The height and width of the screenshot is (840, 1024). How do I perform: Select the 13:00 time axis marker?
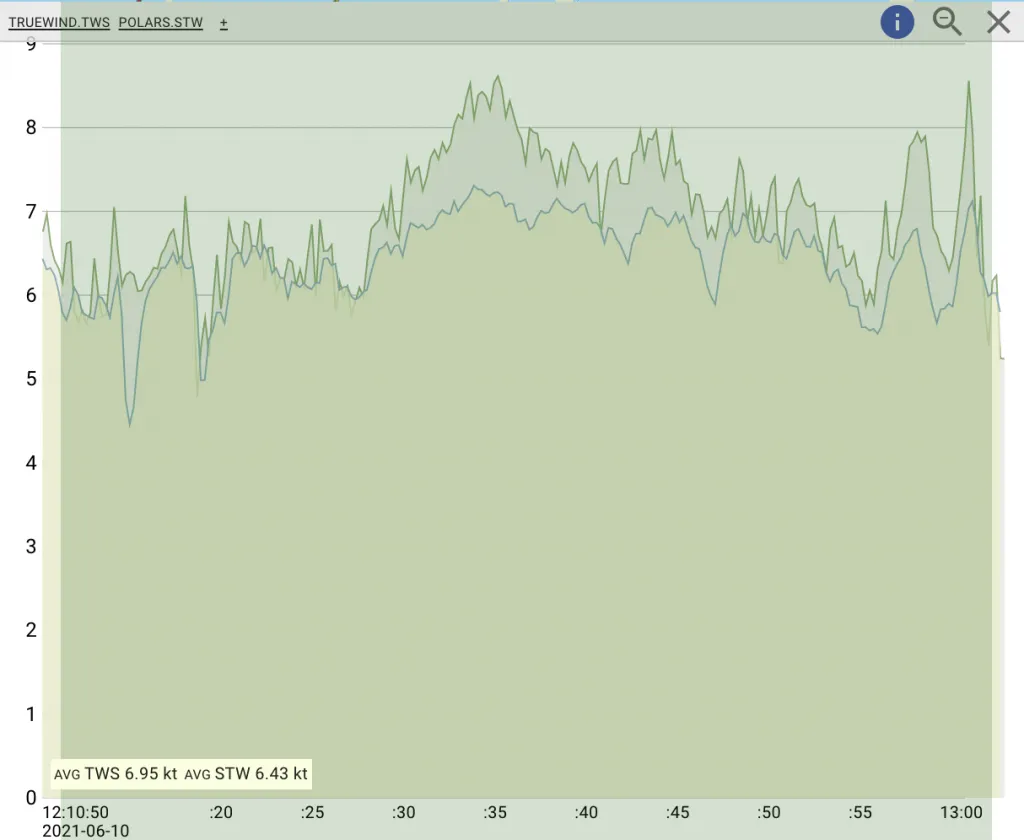pyautogui.click(x=961, y=812)
